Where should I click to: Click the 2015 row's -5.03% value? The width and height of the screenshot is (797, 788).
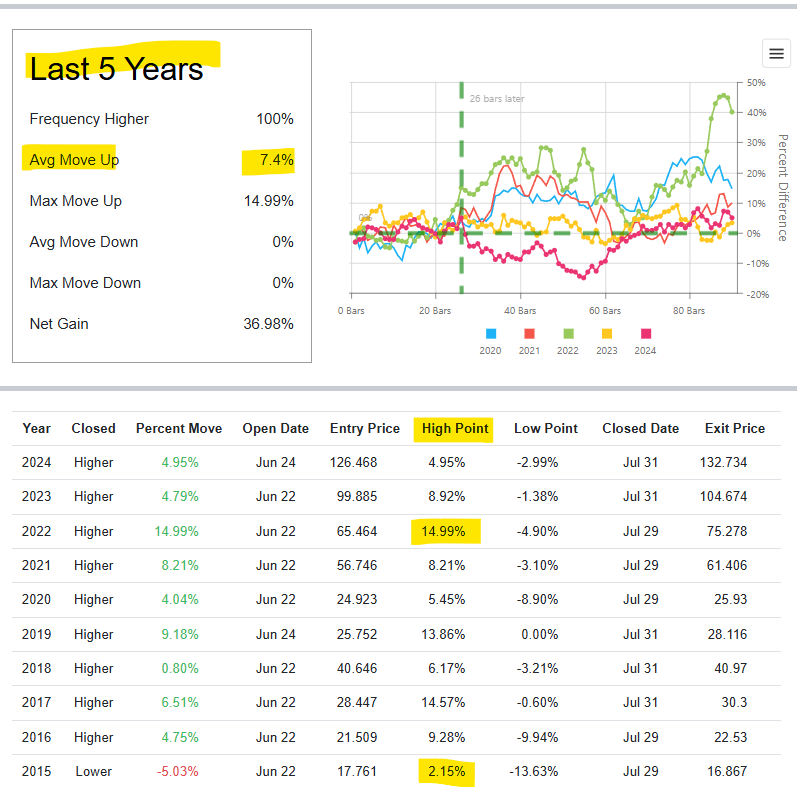pyautogui.click(x=177, y=771)
